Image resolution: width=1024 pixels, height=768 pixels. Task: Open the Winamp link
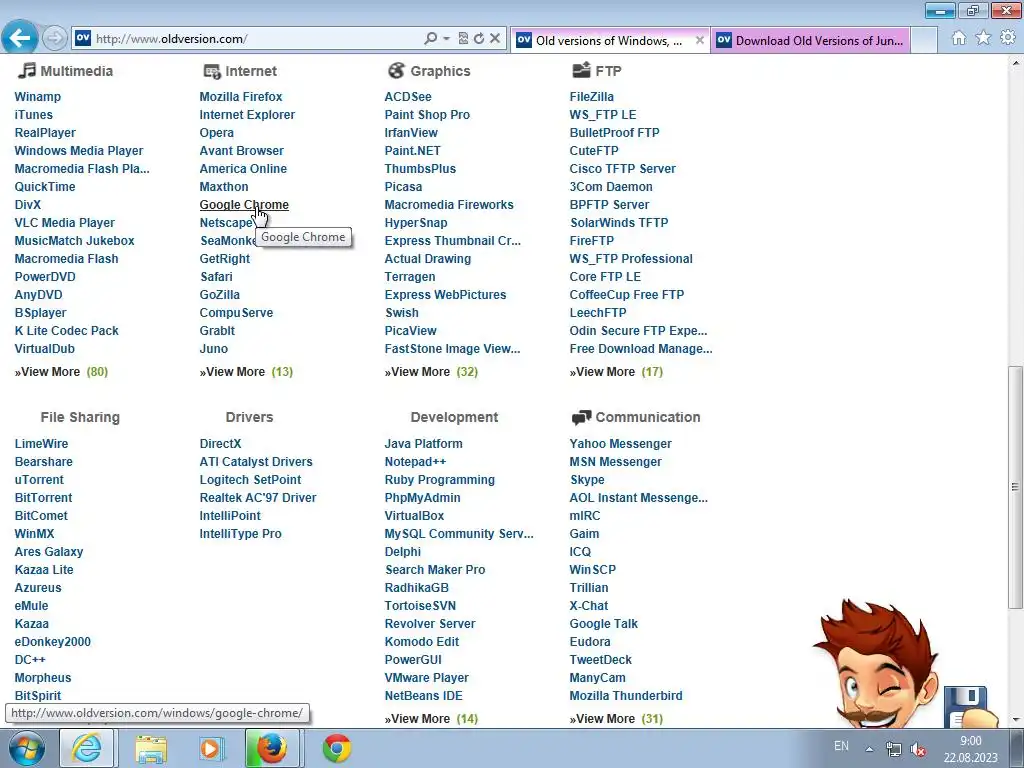point(38,97)
